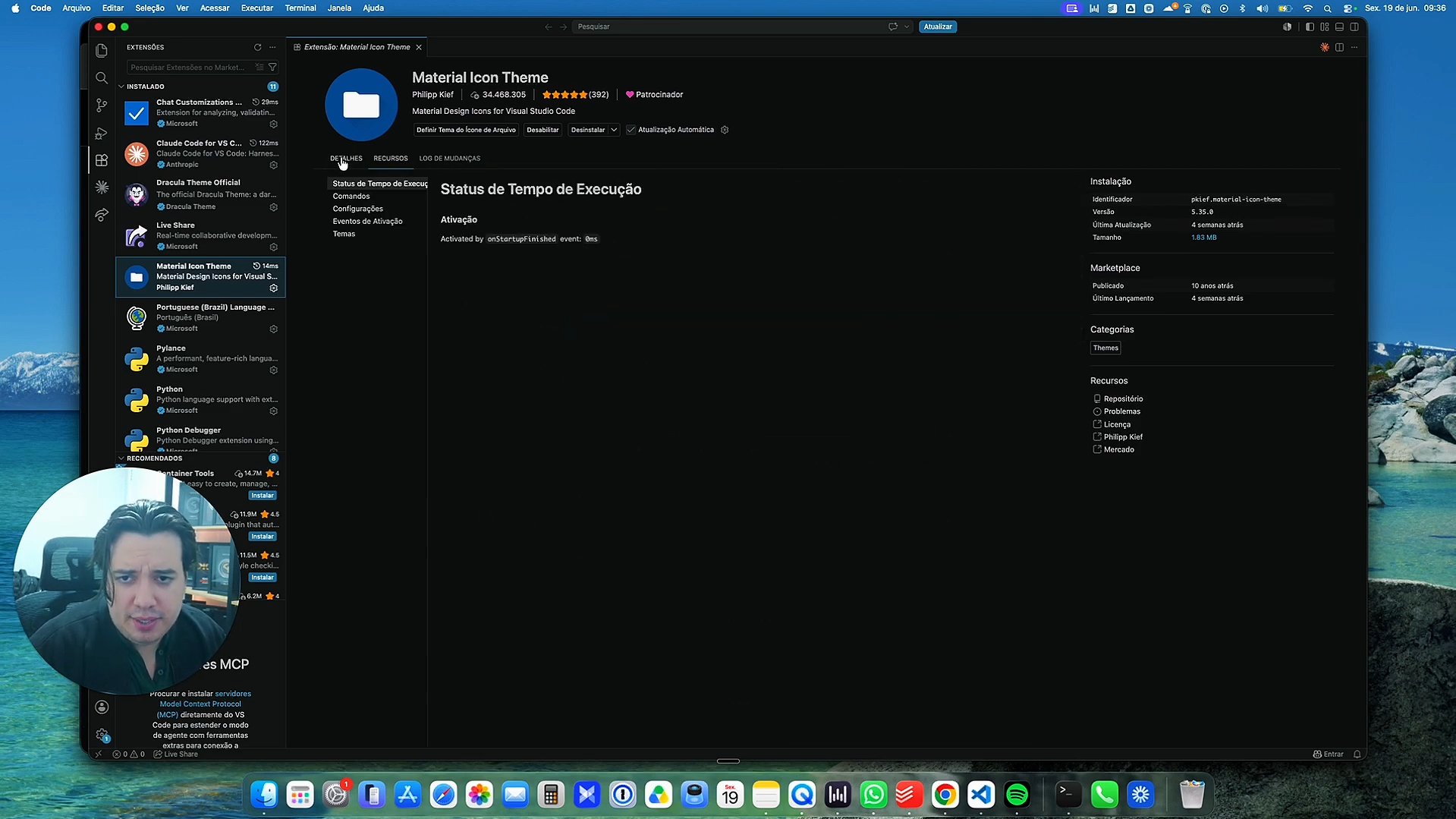This screenshot has height=819, width=1456.
Task: Collapse the INSTALADO section
Action: tap(121, 87)
